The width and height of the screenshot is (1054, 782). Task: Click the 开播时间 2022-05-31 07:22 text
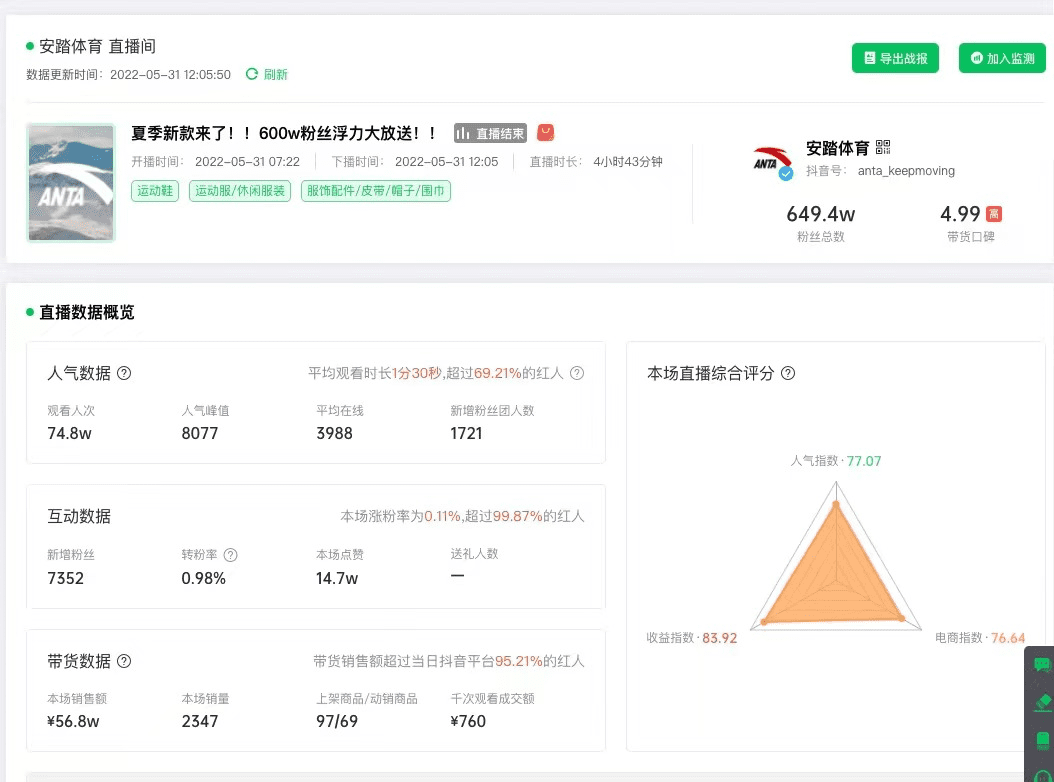click(x=215, y=161)
